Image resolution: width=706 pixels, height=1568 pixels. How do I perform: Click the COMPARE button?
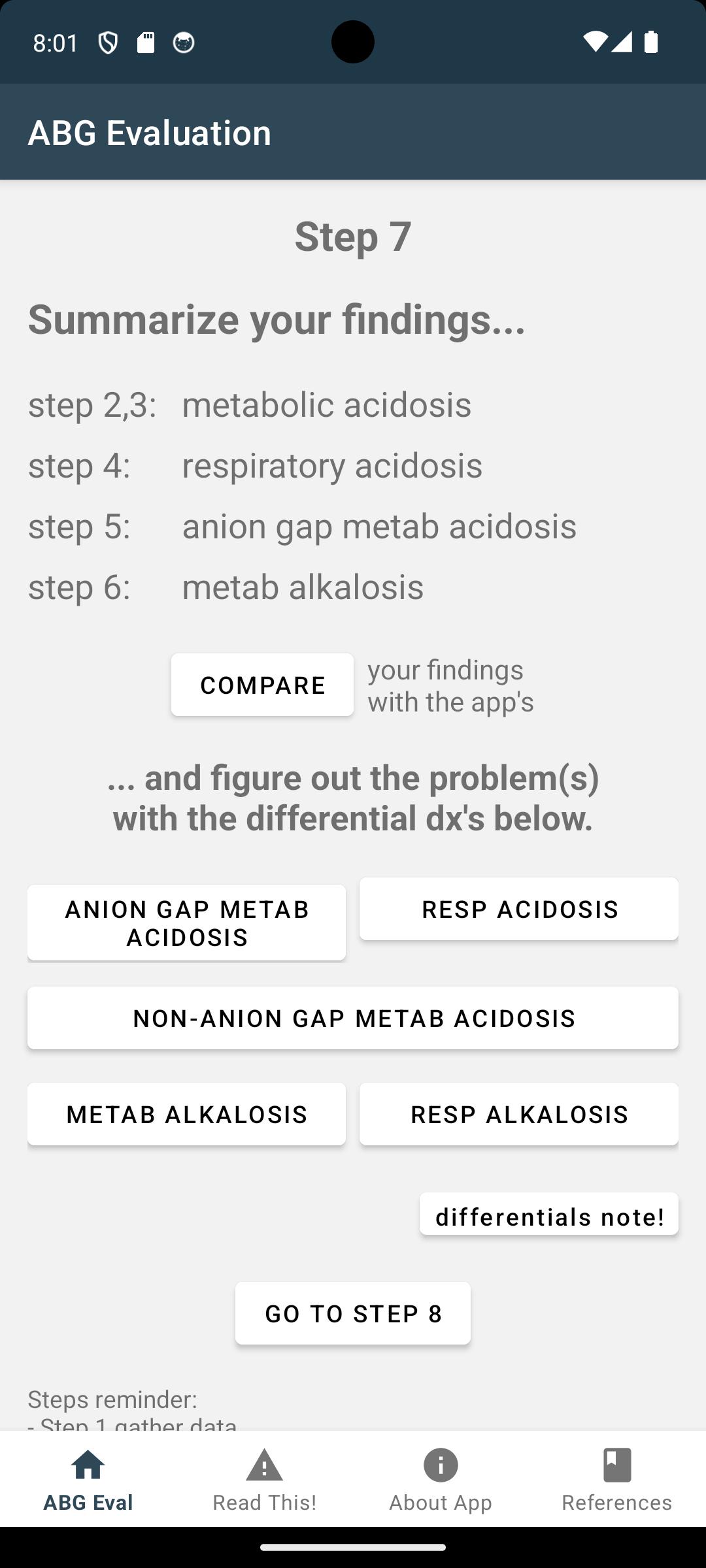point(262,685)
